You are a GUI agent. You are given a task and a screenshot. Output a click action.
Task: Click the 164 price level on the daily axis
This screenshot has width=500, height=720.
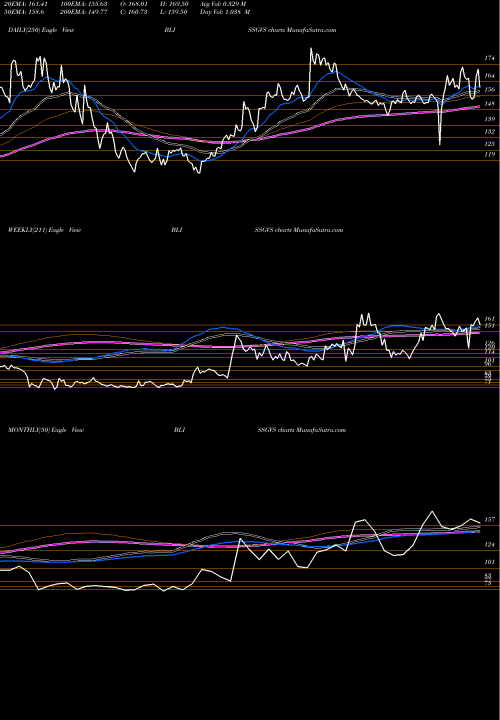coord(489,75)
